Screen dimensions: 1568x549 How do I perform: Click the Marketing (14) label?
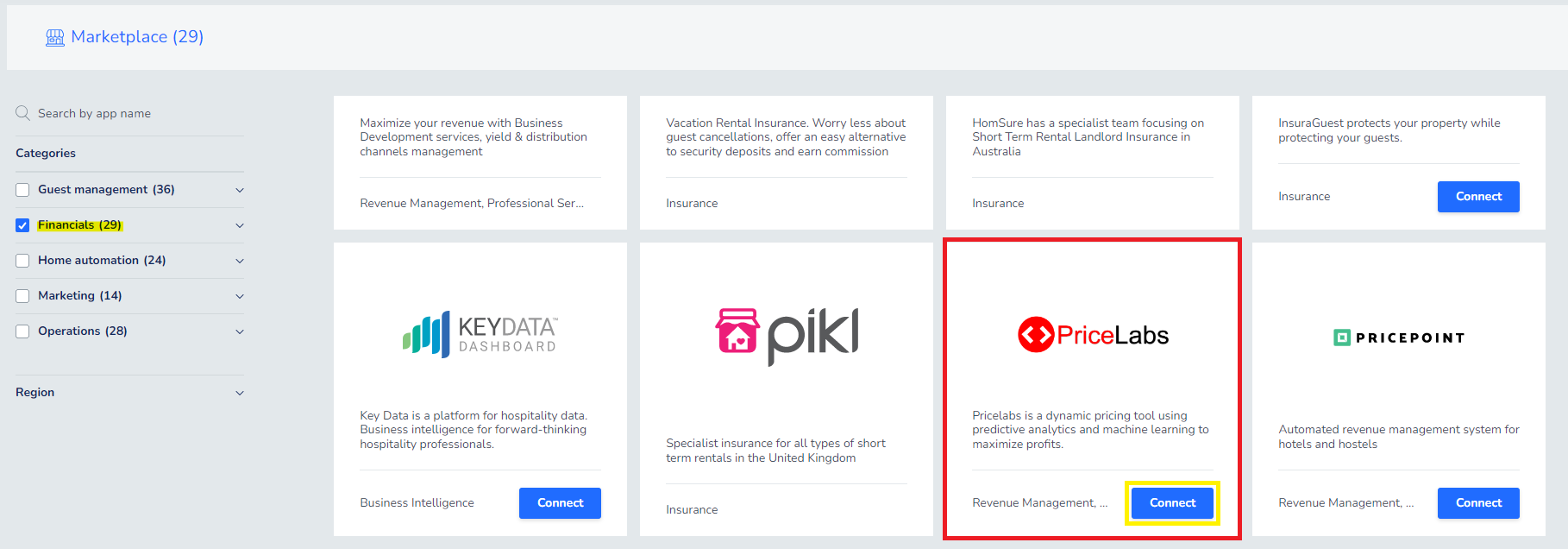tap(80, 295)
